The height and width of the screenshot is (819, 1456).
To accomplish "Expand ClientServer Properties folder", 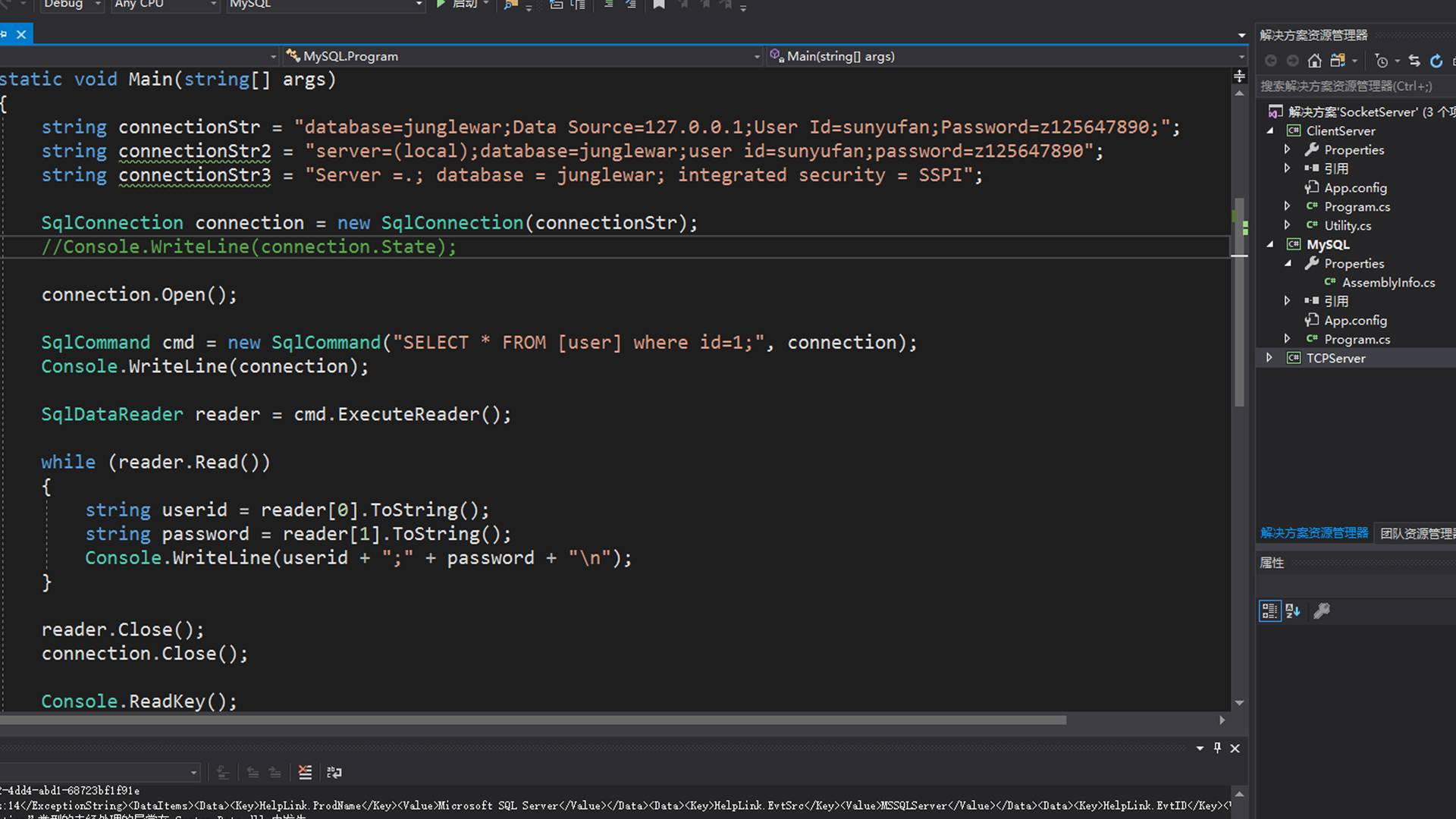I will pyautogui.click(x=1287, y=149).
